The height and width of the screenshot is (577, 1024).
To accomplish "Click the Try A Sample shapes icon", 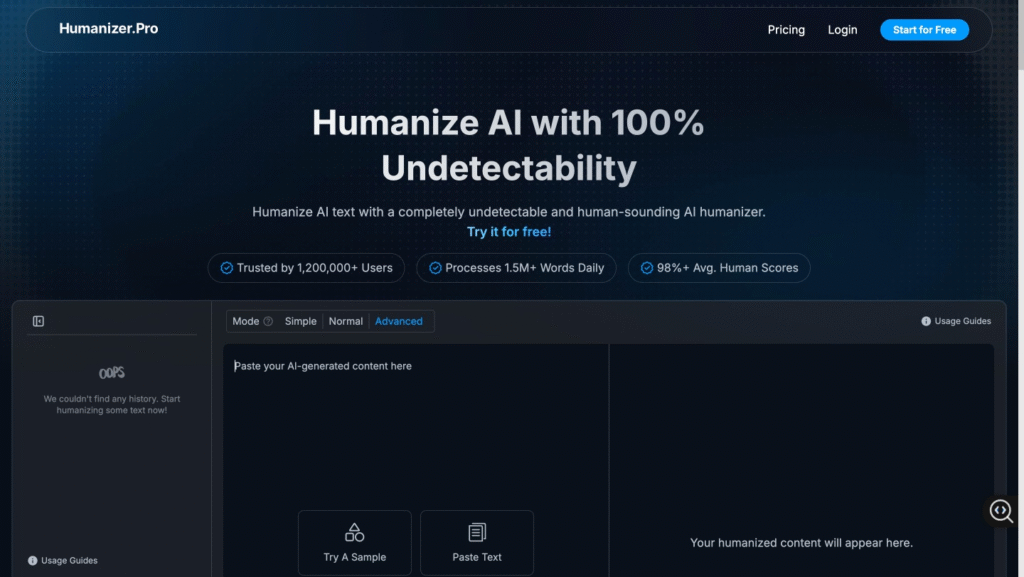I will 354,532.
